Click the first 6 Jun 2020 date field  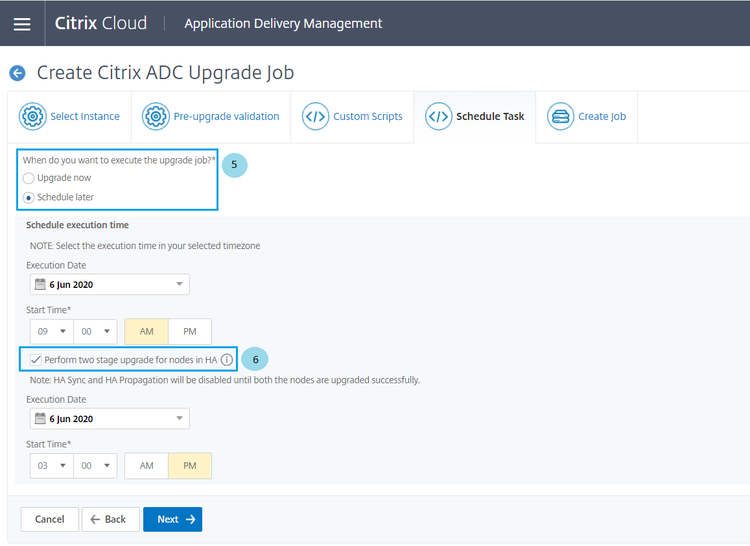pos(110,284)
